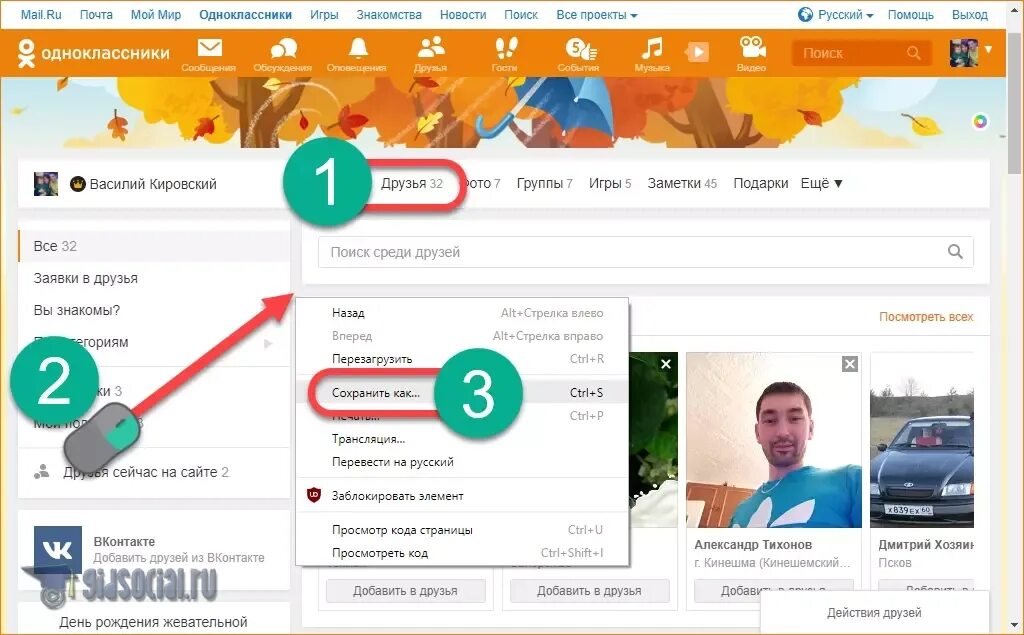
Task: Click the leftmost Добавить в друзья button
Action: pyautogui.click(x=406, y=591)
